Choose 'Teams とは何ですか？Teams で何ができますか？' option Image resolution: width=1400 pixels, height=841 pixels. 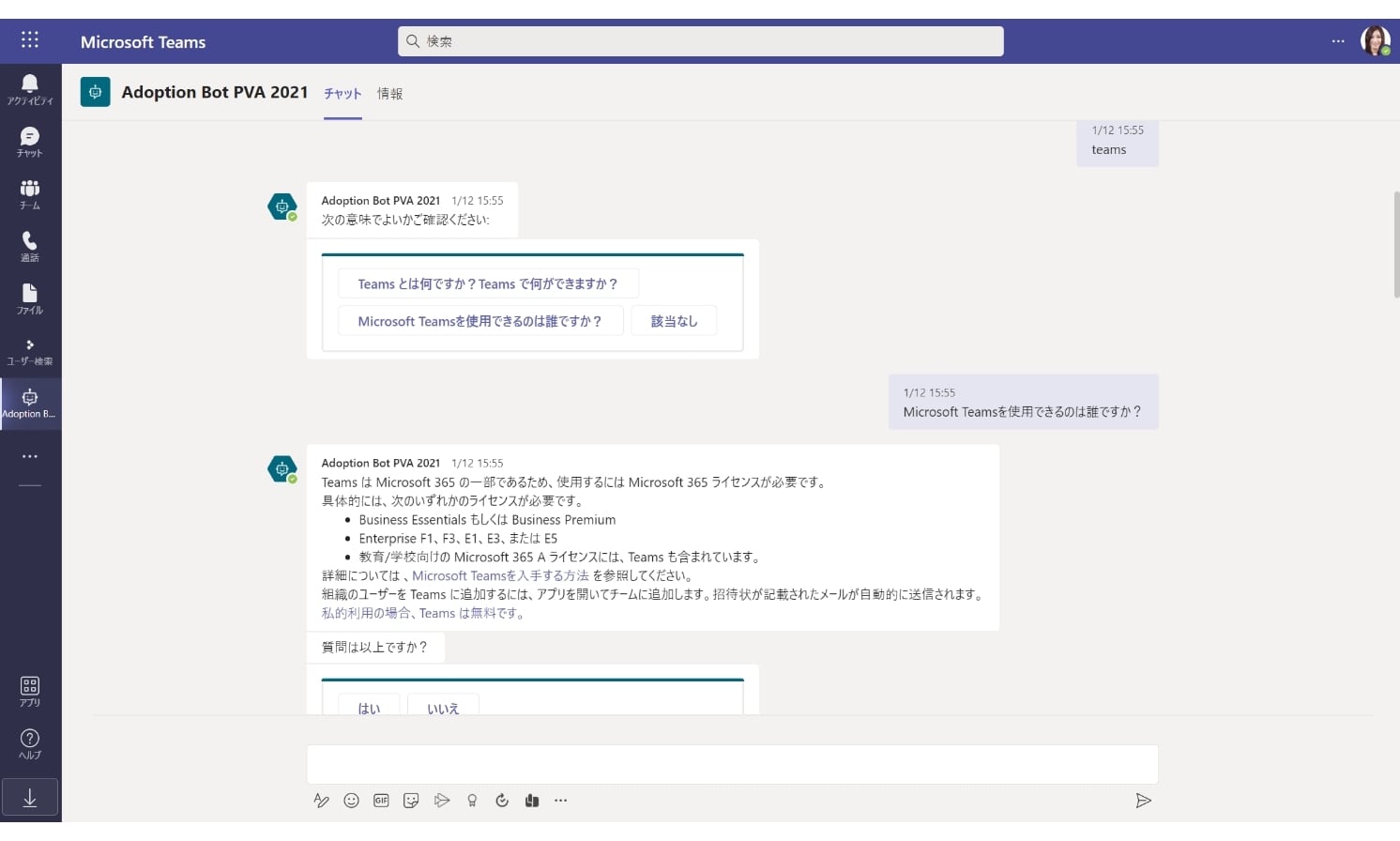point(488,283)
